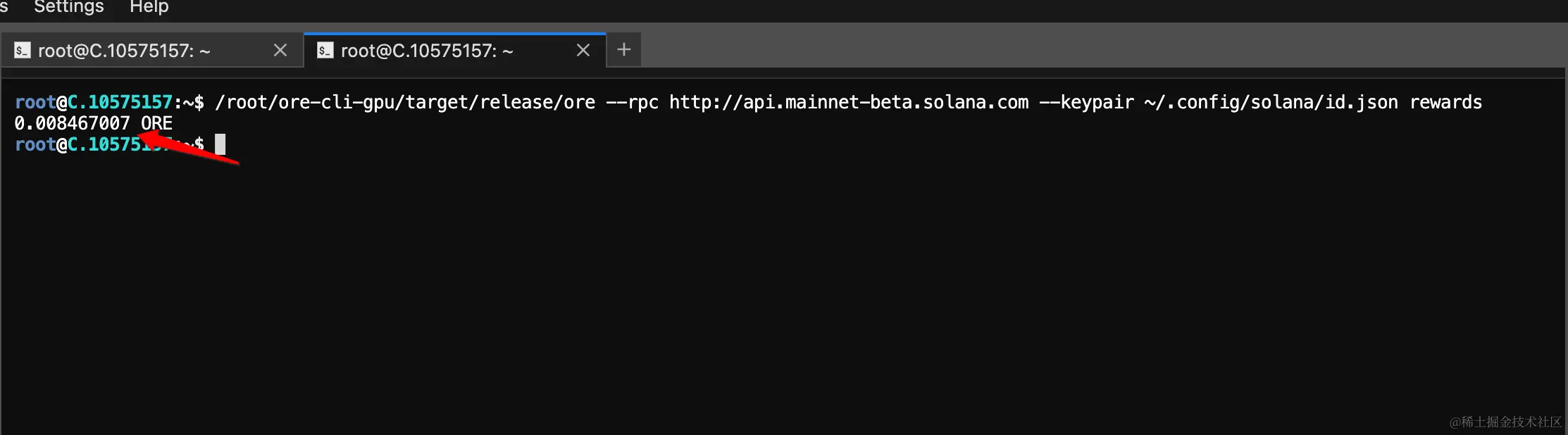
Task: Click the ORE unit text in output
Action: (156, 124)
